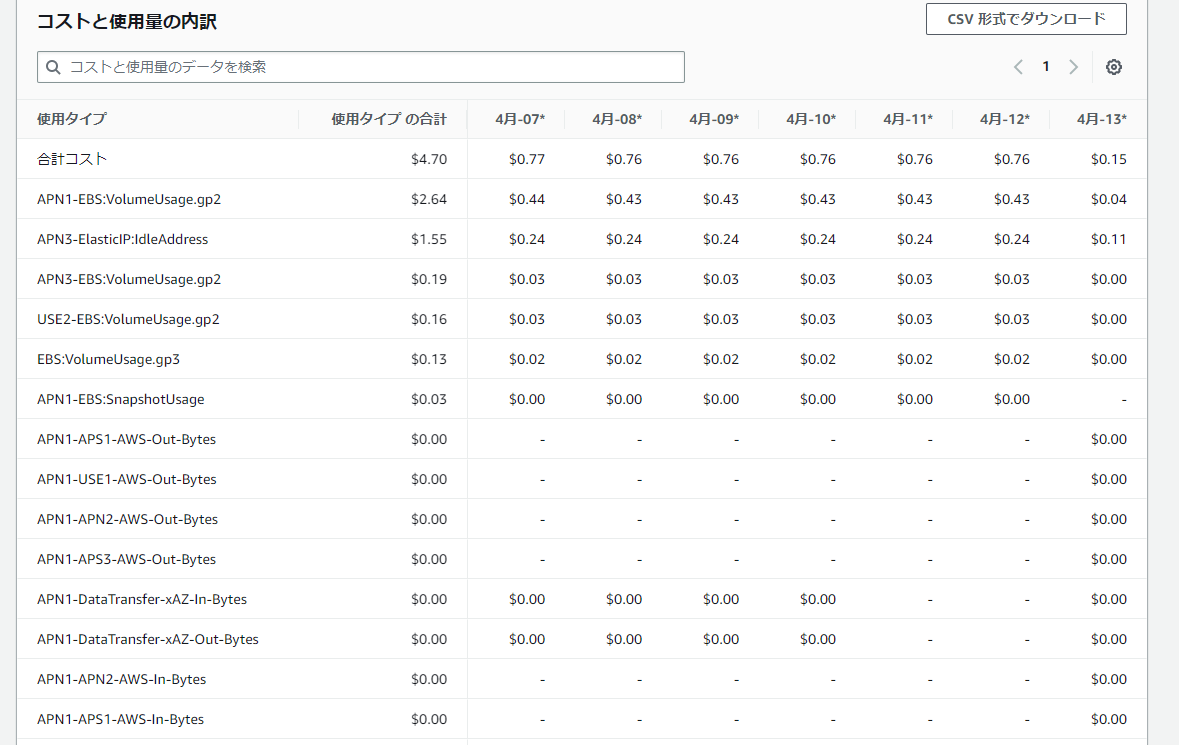Select EBS:VolumeUsage.gp3 row label

[x=108, y=359]
